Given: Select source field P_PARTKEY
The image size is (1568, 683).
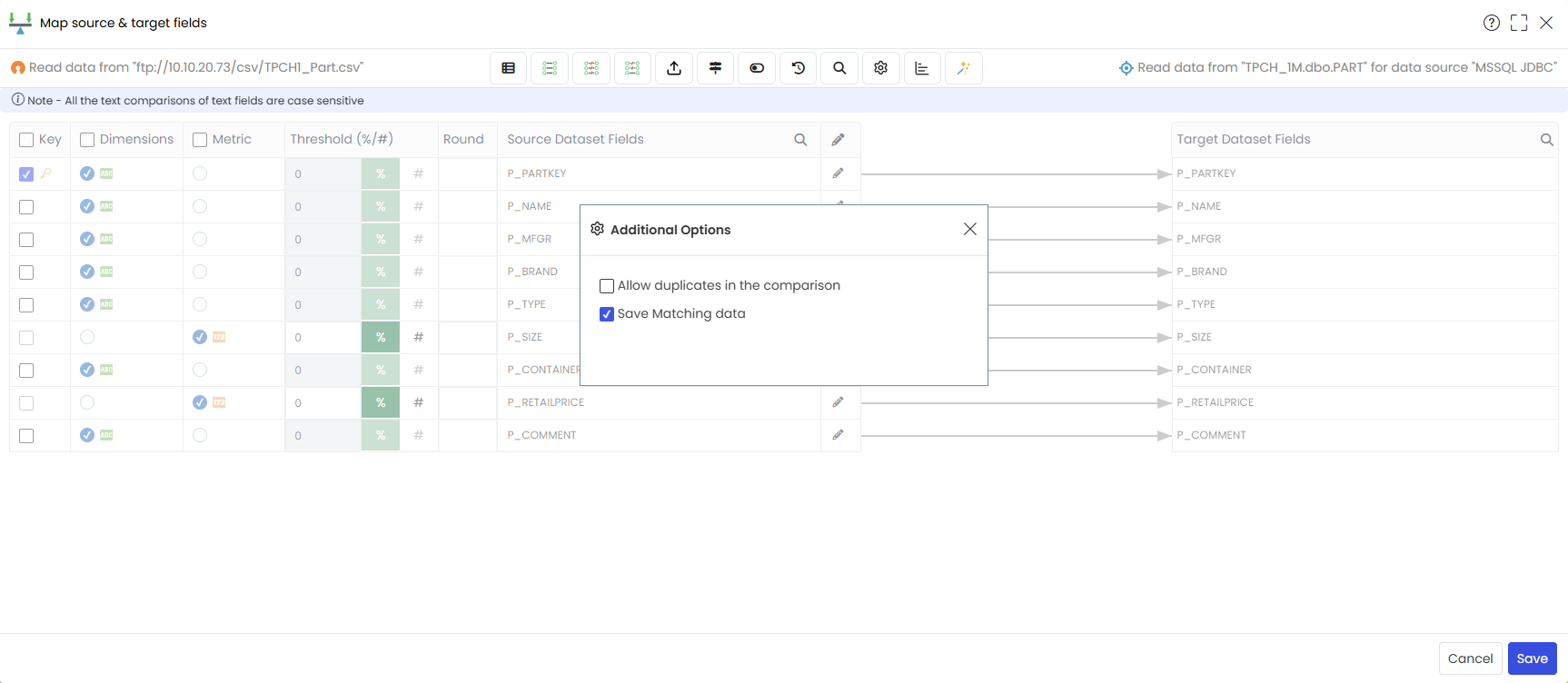Looking at the screenshot, I should pos(537,173).
